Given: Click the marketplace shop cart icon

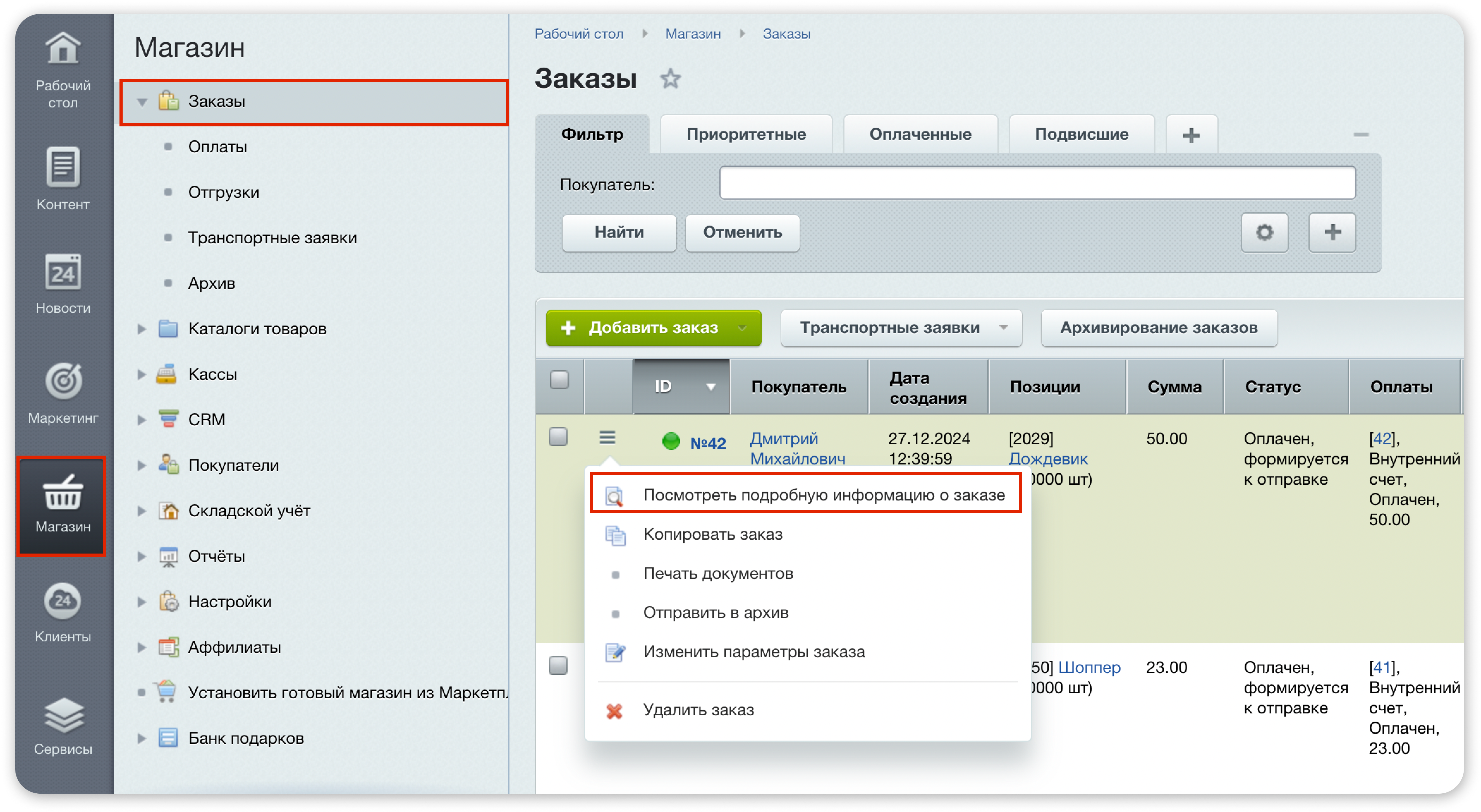Looking at the screenshot, I should 166,691.
